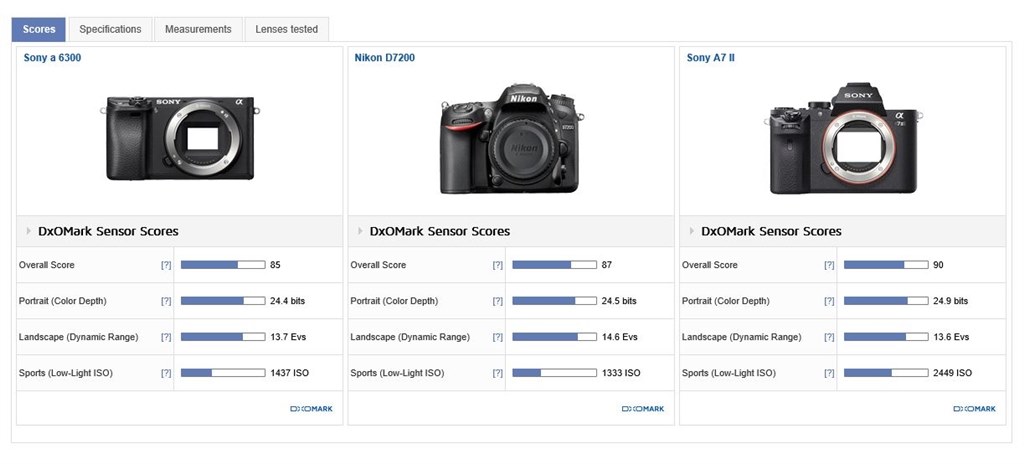
Task: Select the 1437 ISO value
Action: click(x=289, y=373)
